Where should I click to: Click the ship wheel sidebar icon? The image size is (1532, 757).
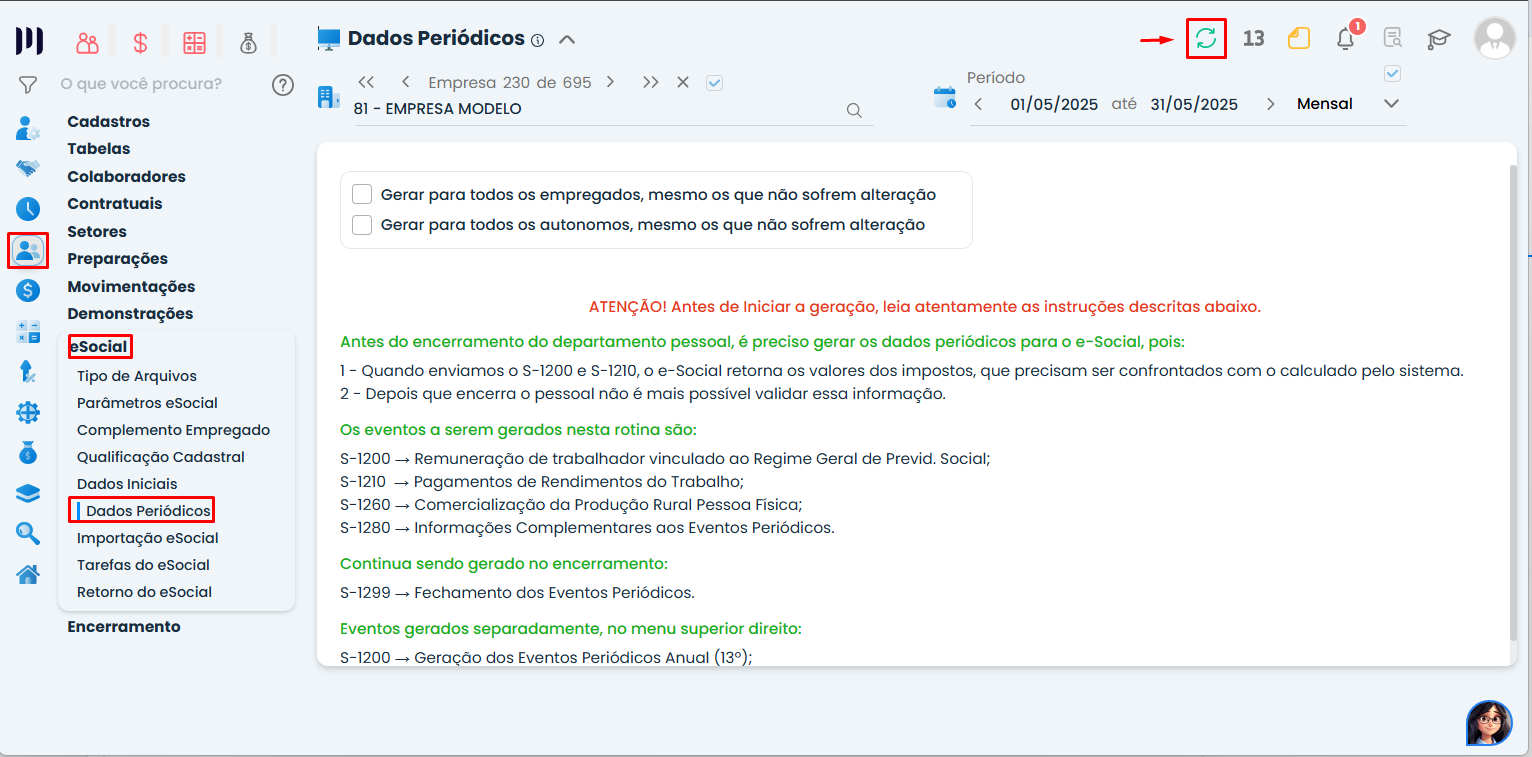[28, 412]
